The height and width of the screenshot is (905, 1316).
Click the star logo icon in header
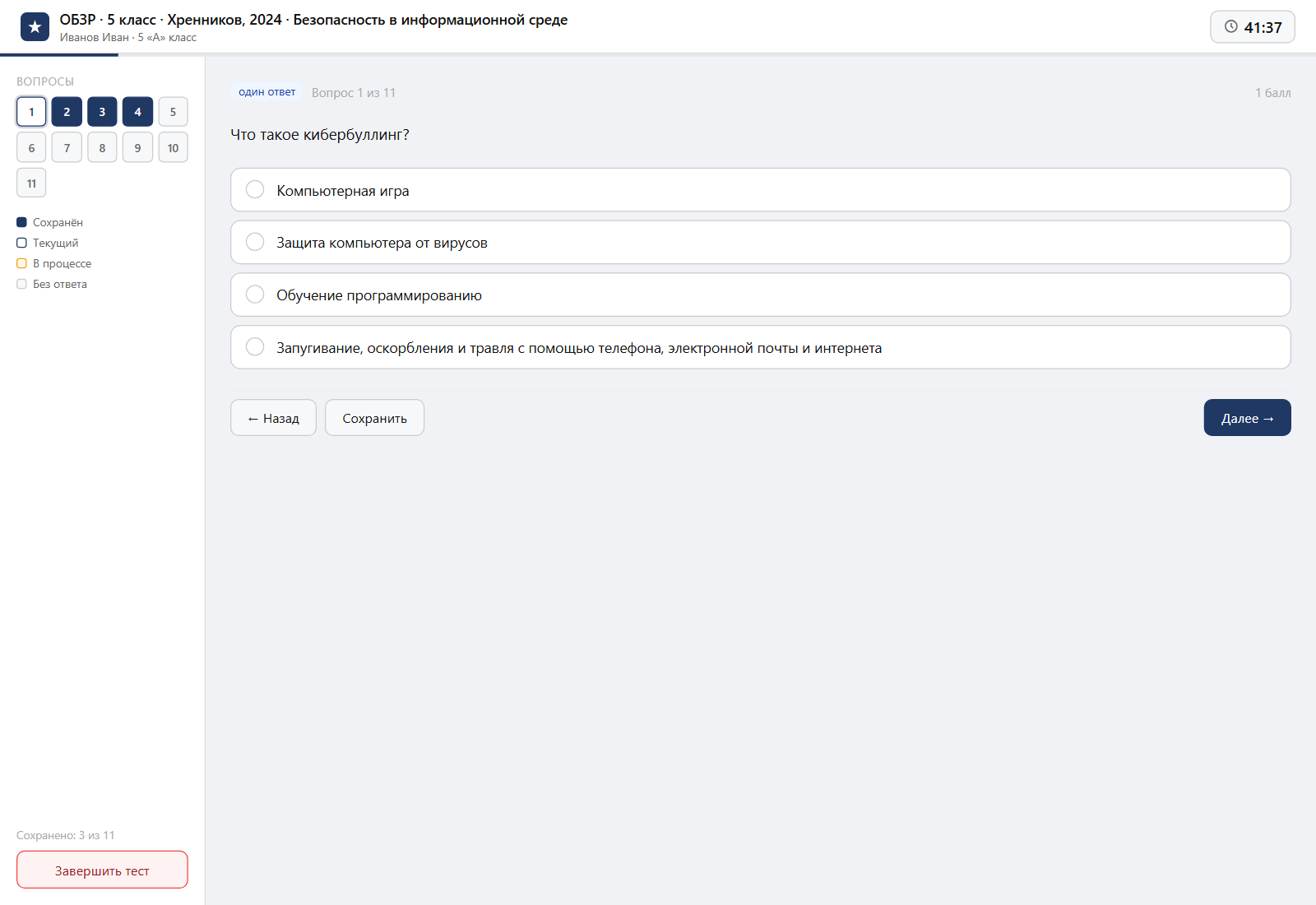35,27
